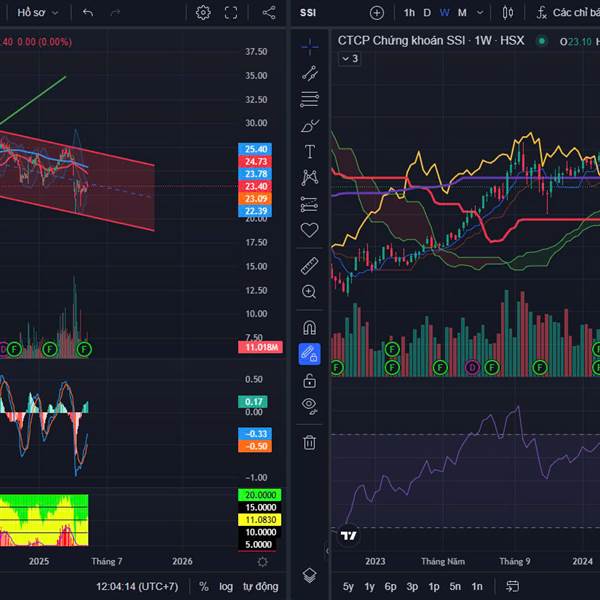Set range to 1p
Screen dimensions: 600x600
434,586
